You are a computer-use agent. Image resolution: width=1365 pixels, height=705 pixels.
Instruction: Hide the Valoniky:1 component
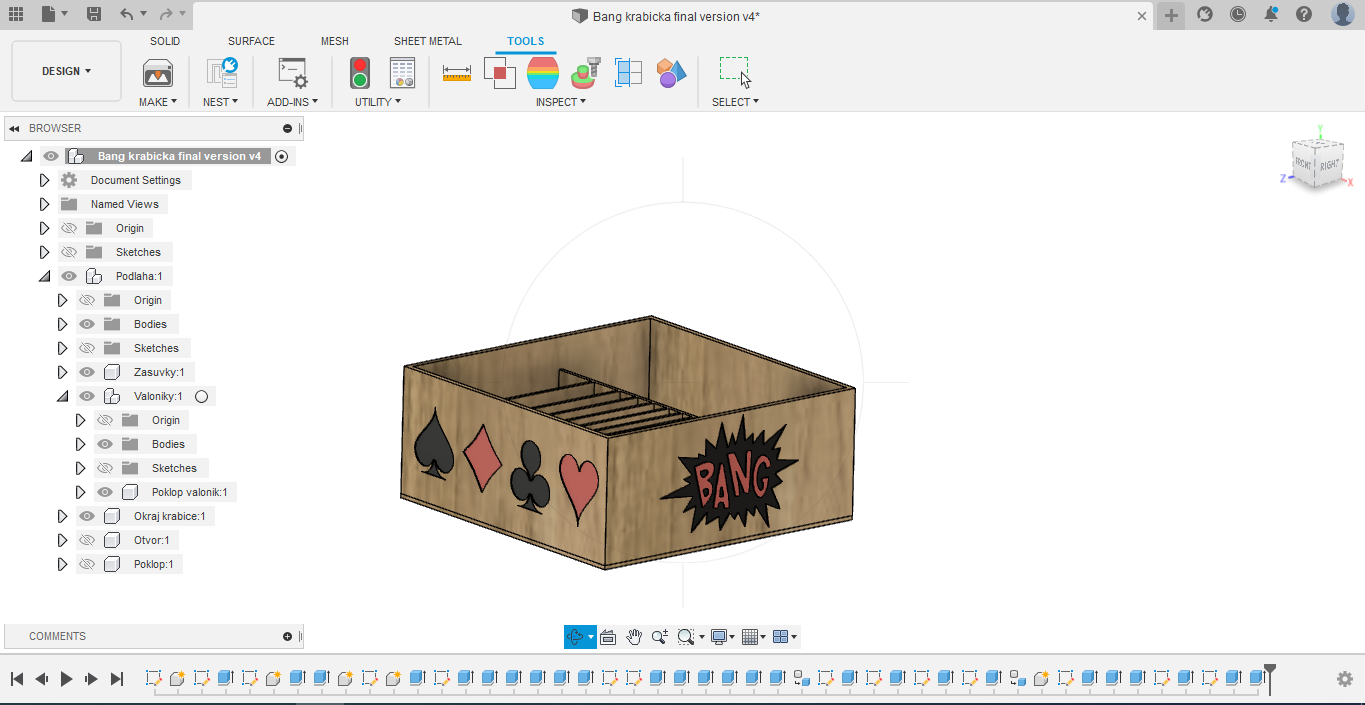tap(87, 396)
